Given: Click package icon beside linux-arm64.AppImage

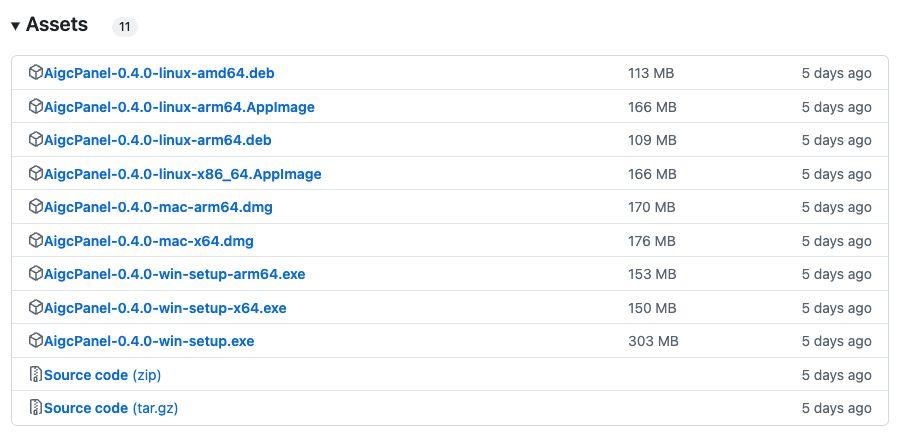Looking at the screenshot, I should 36,107.
